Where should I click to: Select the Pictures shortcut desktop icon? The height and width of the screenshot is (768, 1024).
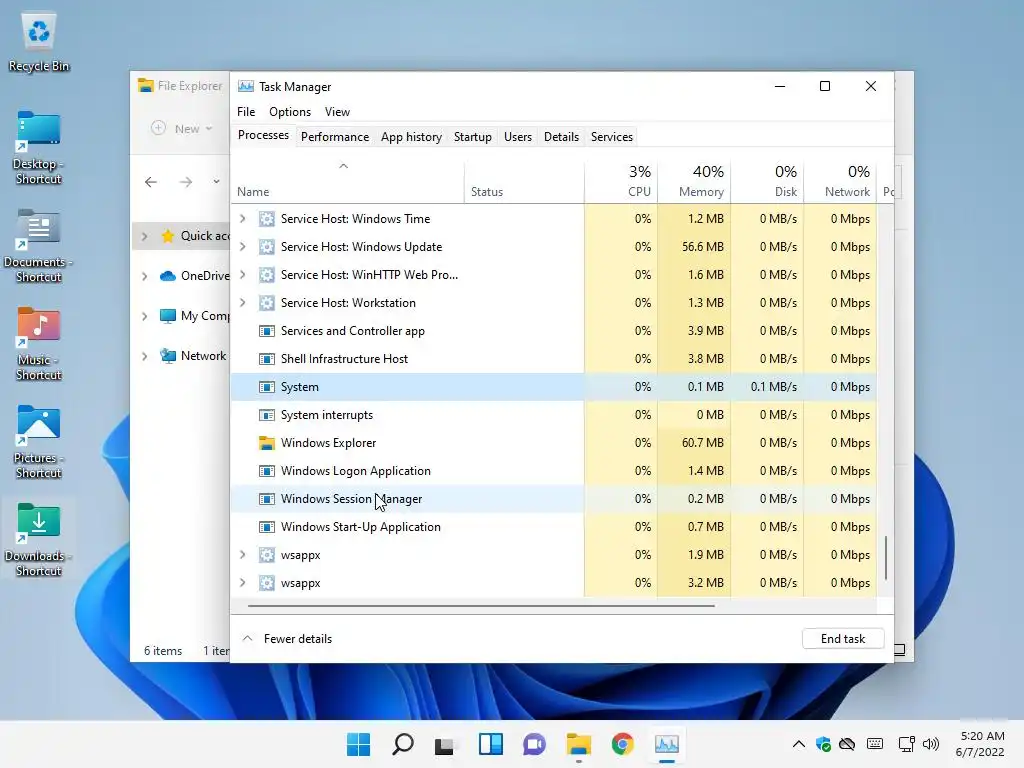click(x=39, y=441)
